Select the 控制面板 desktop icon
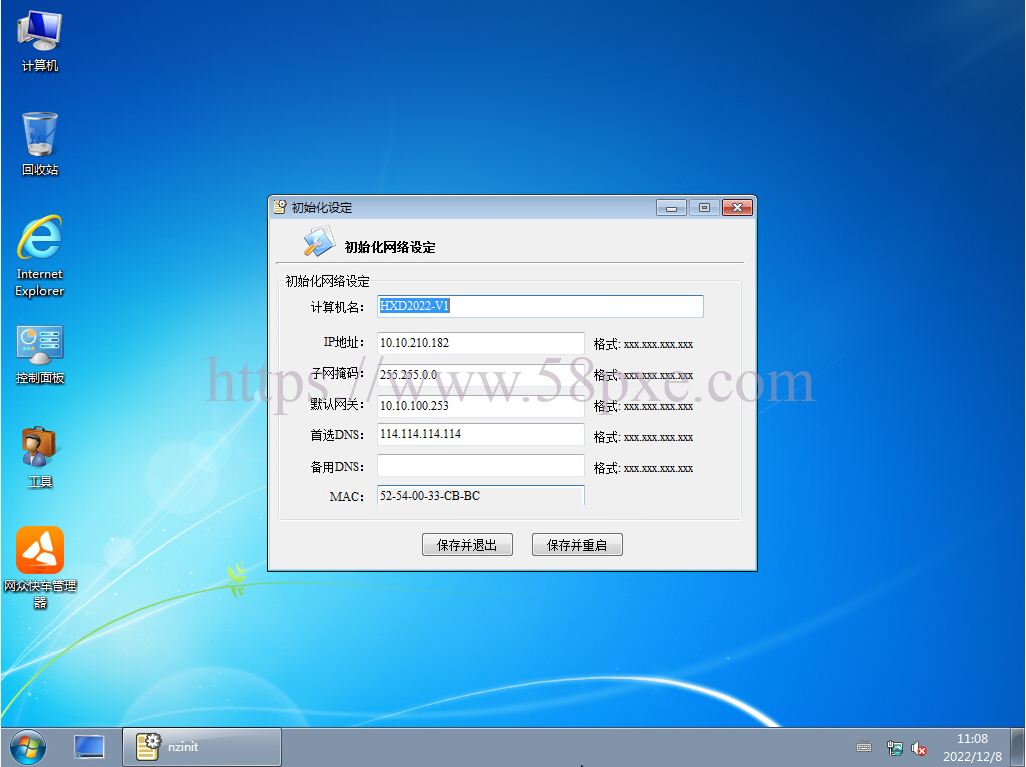This screenshot has height=767, width=1026. pyautogui.click(x=39, y=354)
